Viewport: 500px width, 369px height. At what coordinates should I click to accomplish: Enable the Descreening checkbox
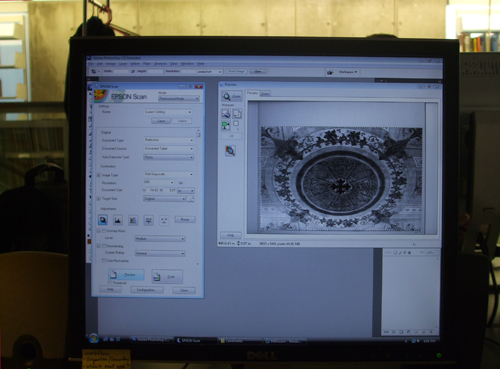point(104,246)
